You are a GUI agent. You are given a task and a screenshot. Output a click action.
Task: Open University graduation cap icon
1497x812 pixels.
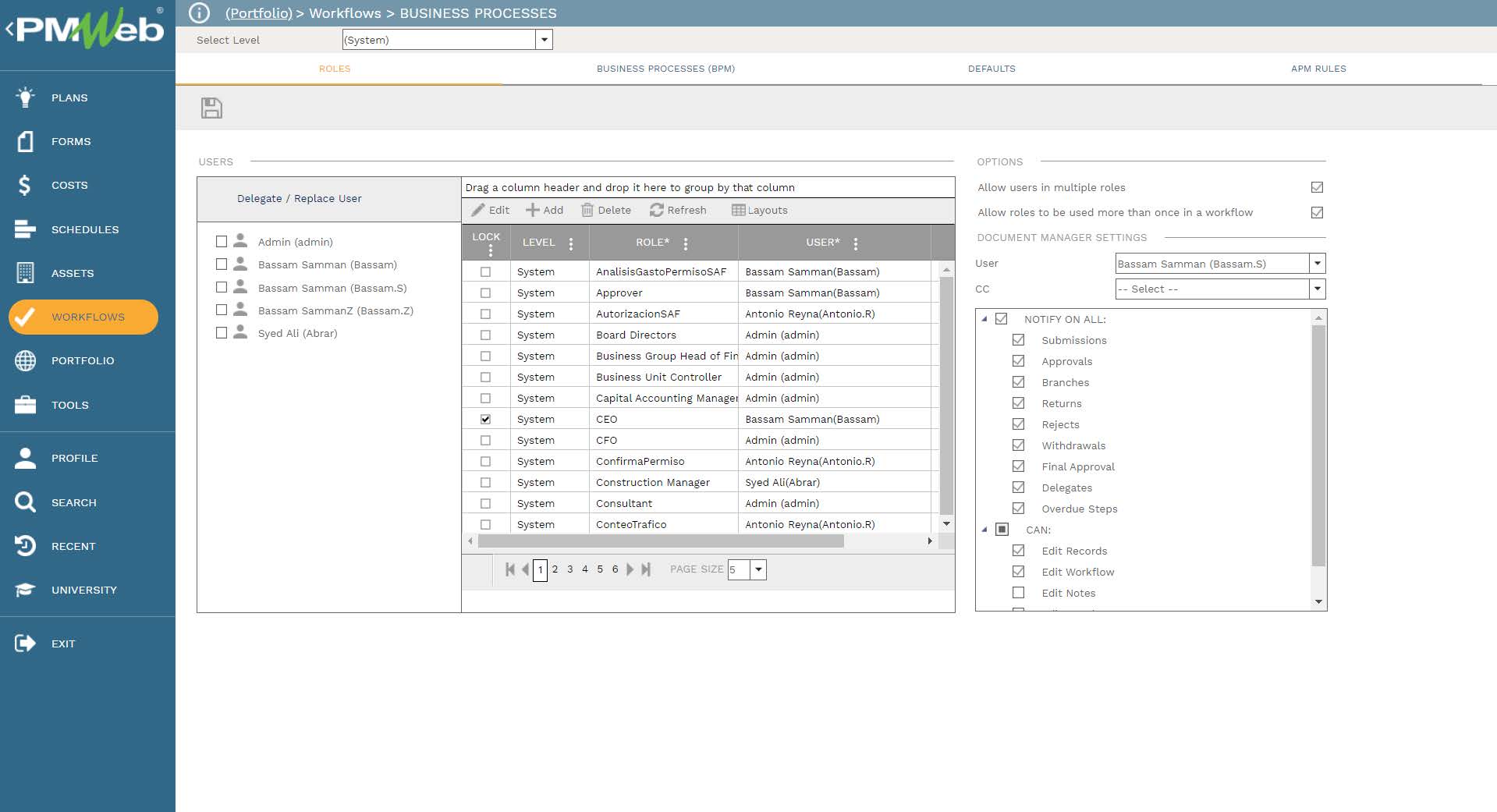(25, 590)
